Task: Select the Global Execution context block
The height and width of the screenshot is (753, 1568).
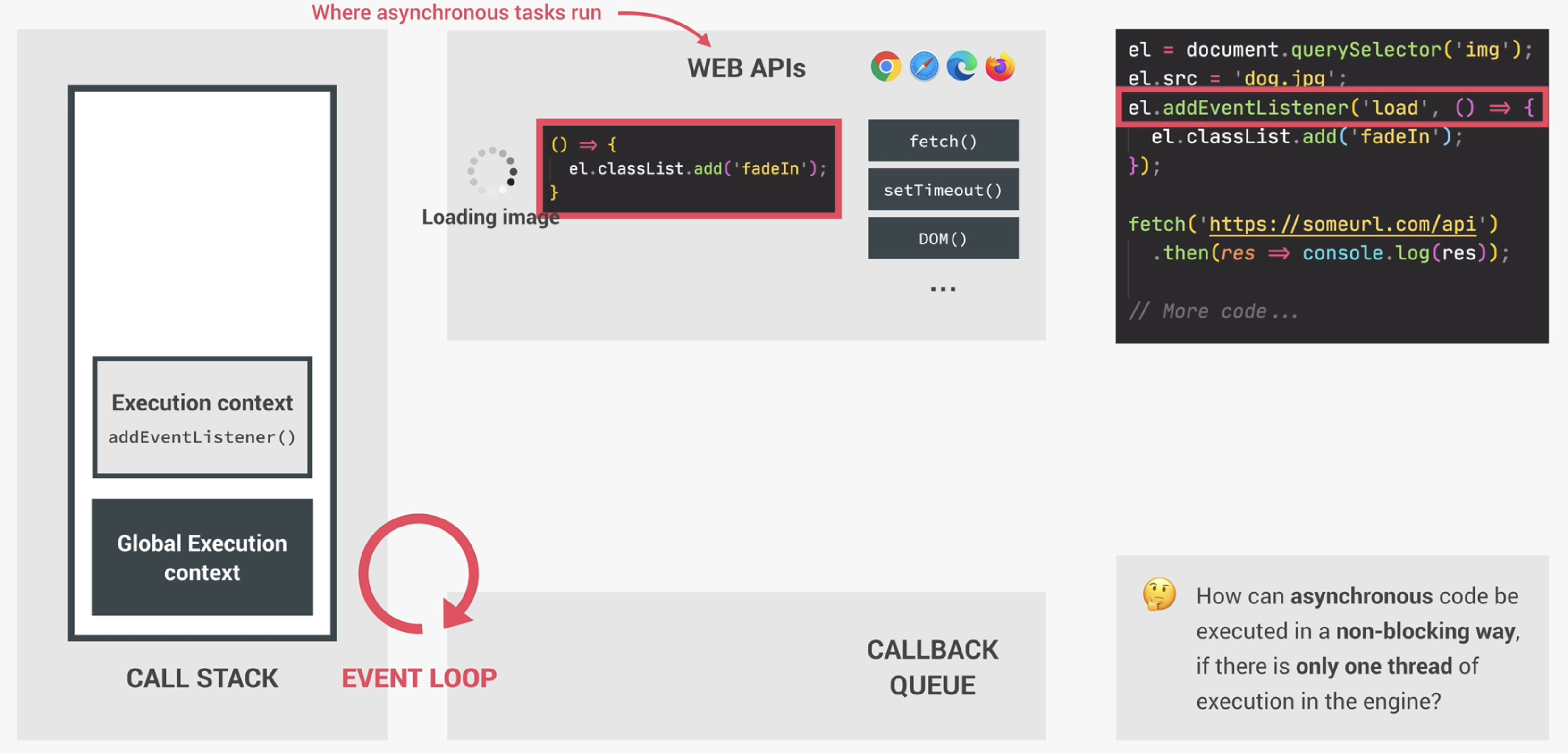Action: (x=202, y=557)
